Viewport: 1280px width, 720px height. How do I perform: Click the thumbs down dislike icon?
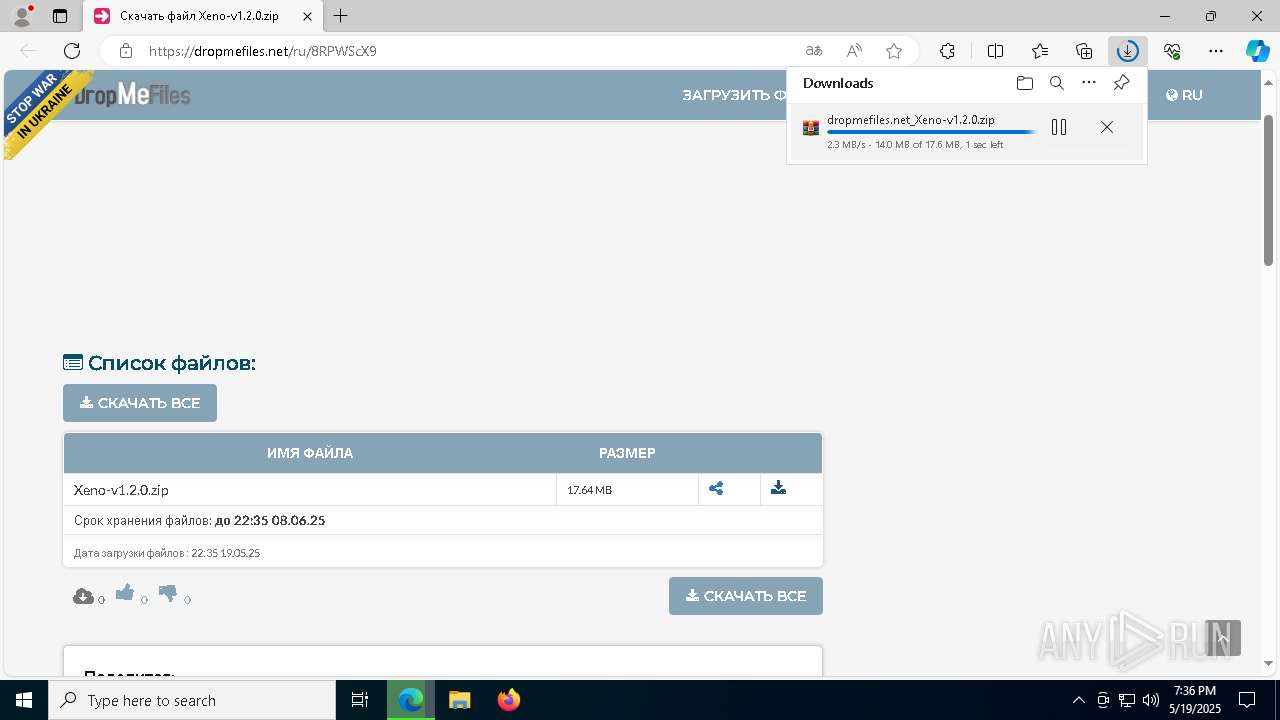point(168,593)
